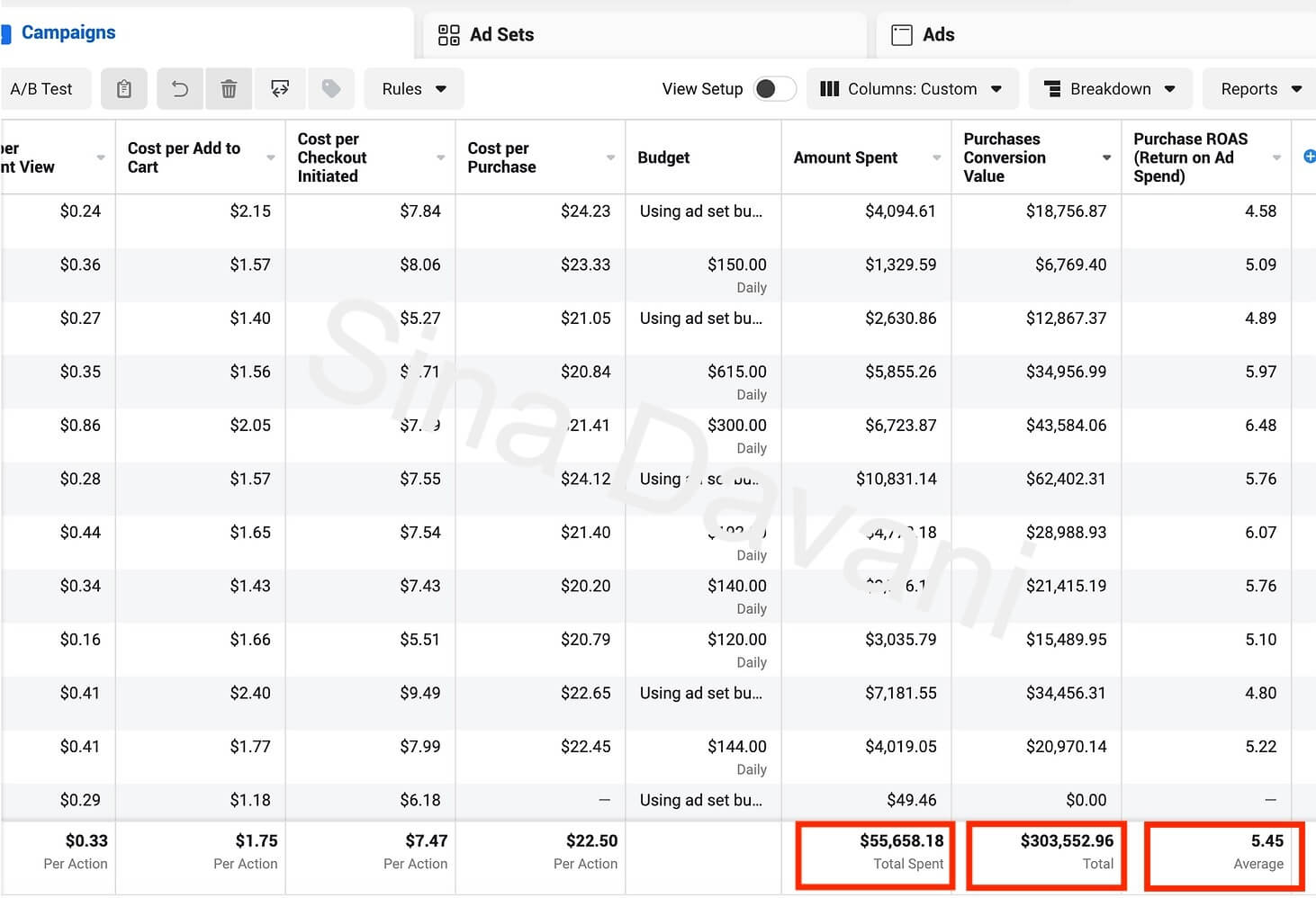Click the $1.75 Per Action summary

(x=245, y=851)
